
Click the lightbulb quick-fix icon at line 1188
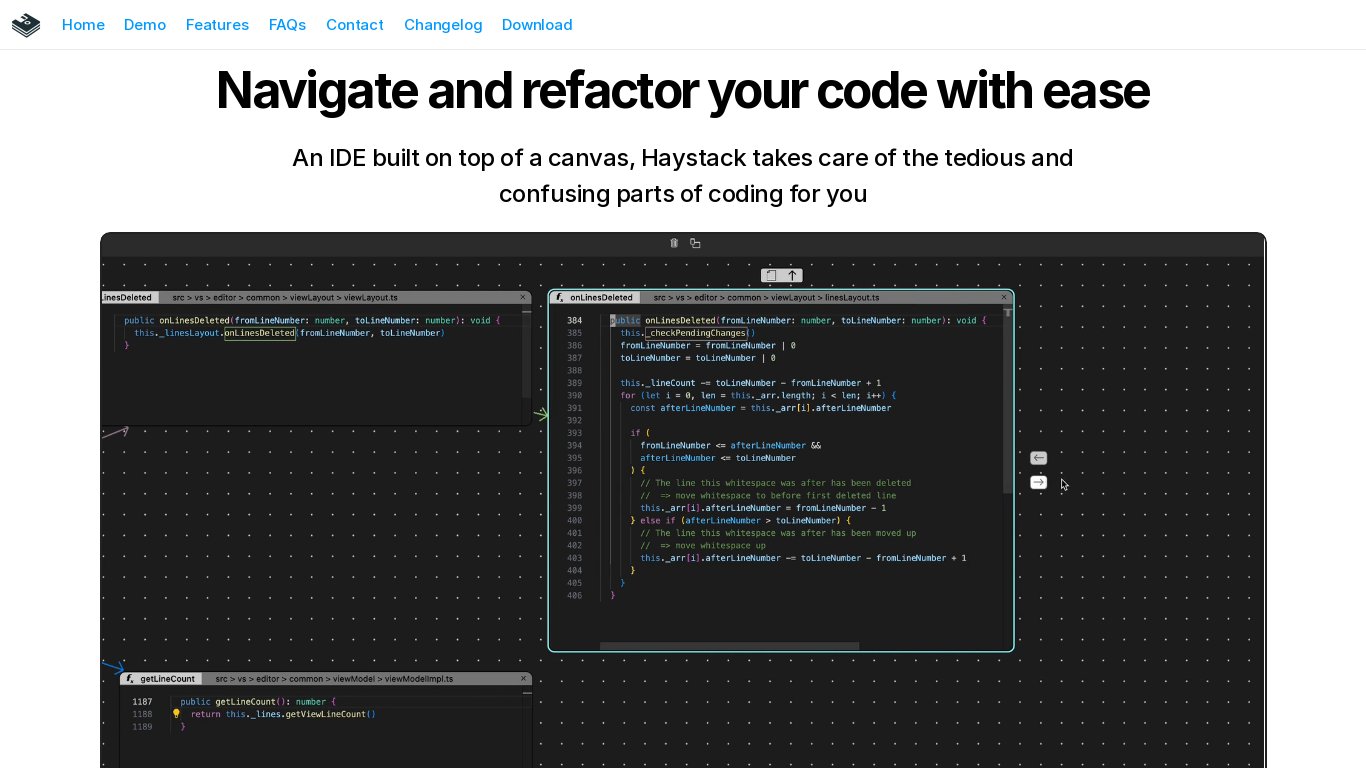[177, 714]
